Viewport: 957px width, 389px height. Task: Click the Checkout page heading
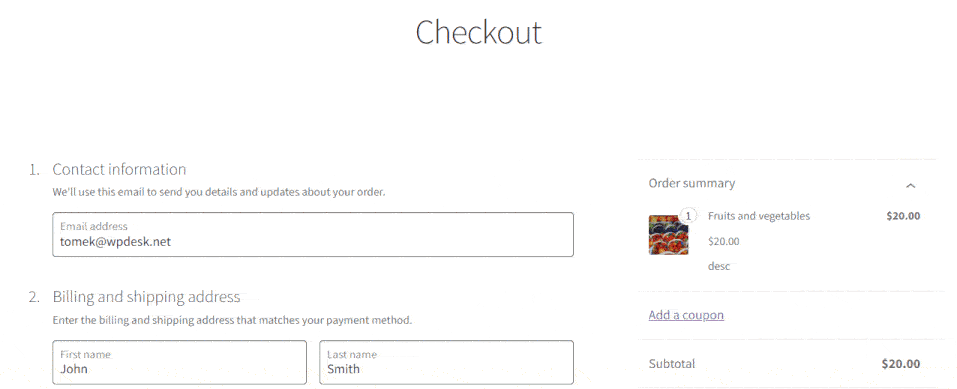478,32
